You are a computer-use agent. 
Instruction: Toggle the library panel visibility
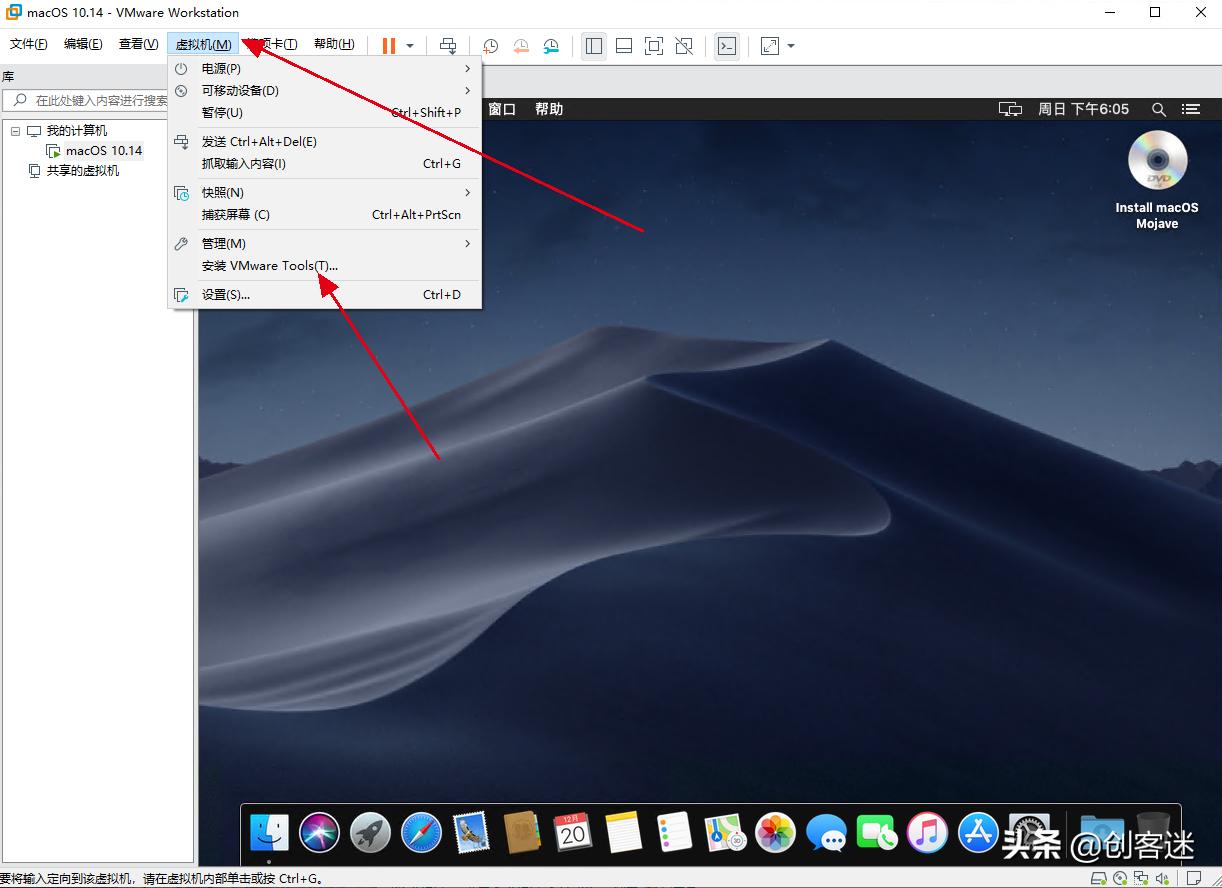(x=593, y=45)
